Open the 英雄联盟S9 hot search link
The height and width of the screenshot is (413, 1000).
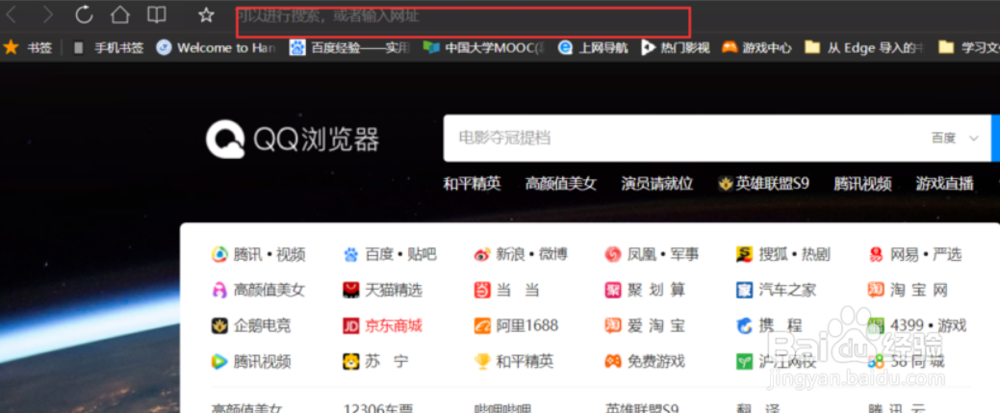tap(763, 184)
